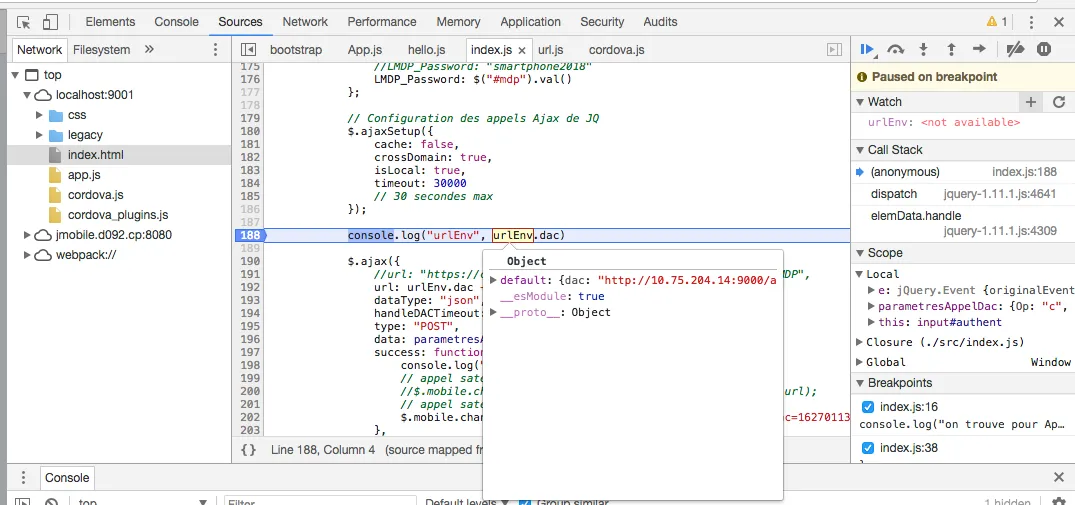Toggle the index.js:16 breakpoint checkbox

(x=868, y=407)
